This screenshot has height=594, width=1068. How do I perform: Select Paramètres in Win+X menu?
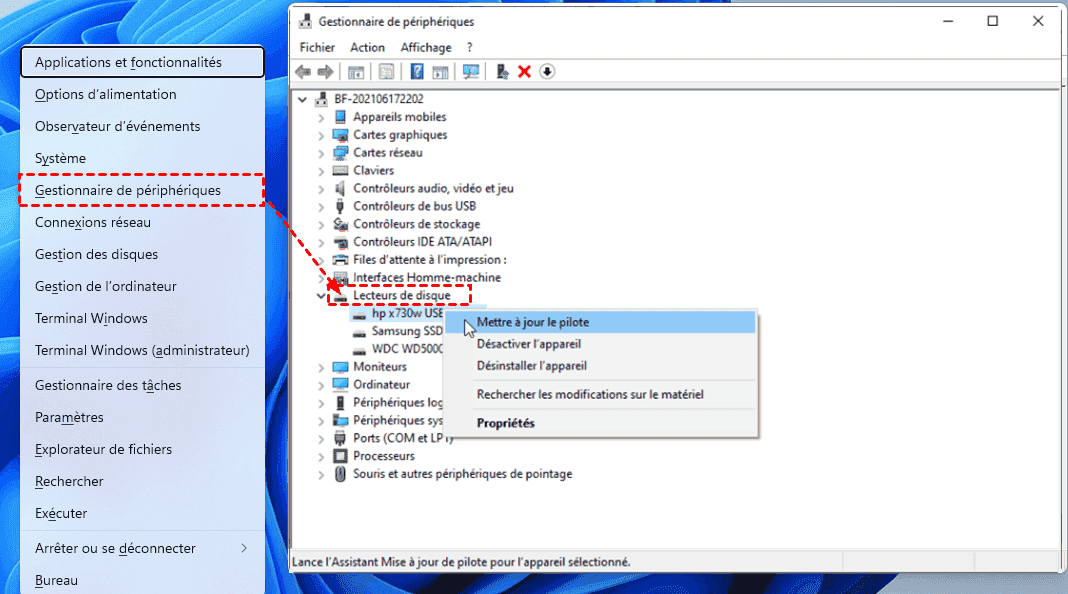click(x=142, y=418)
